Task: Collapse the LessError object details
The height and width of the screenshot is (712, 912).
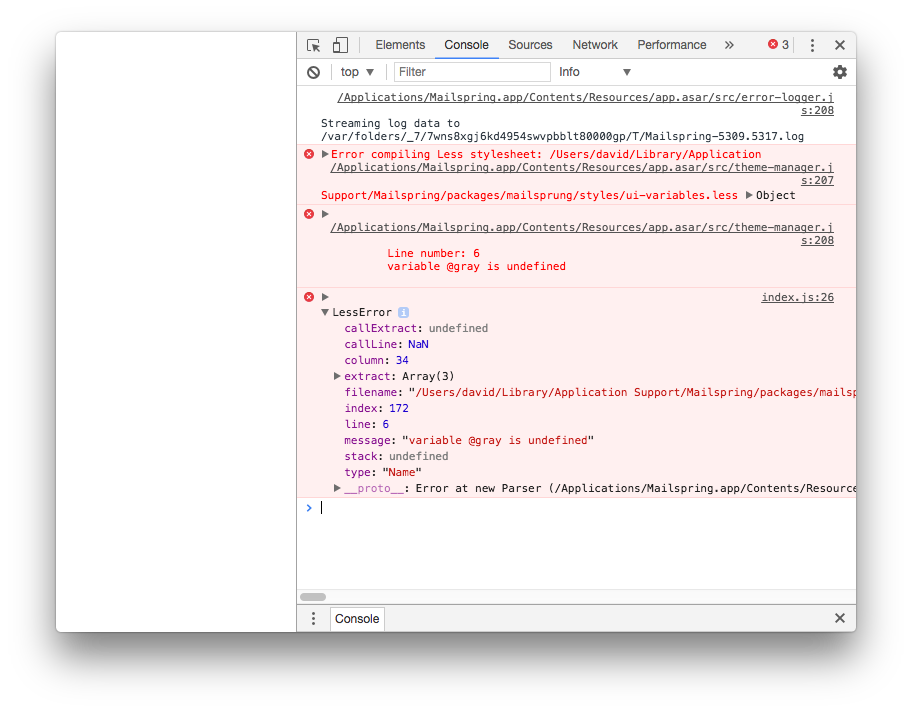Action: click(325, 311)
